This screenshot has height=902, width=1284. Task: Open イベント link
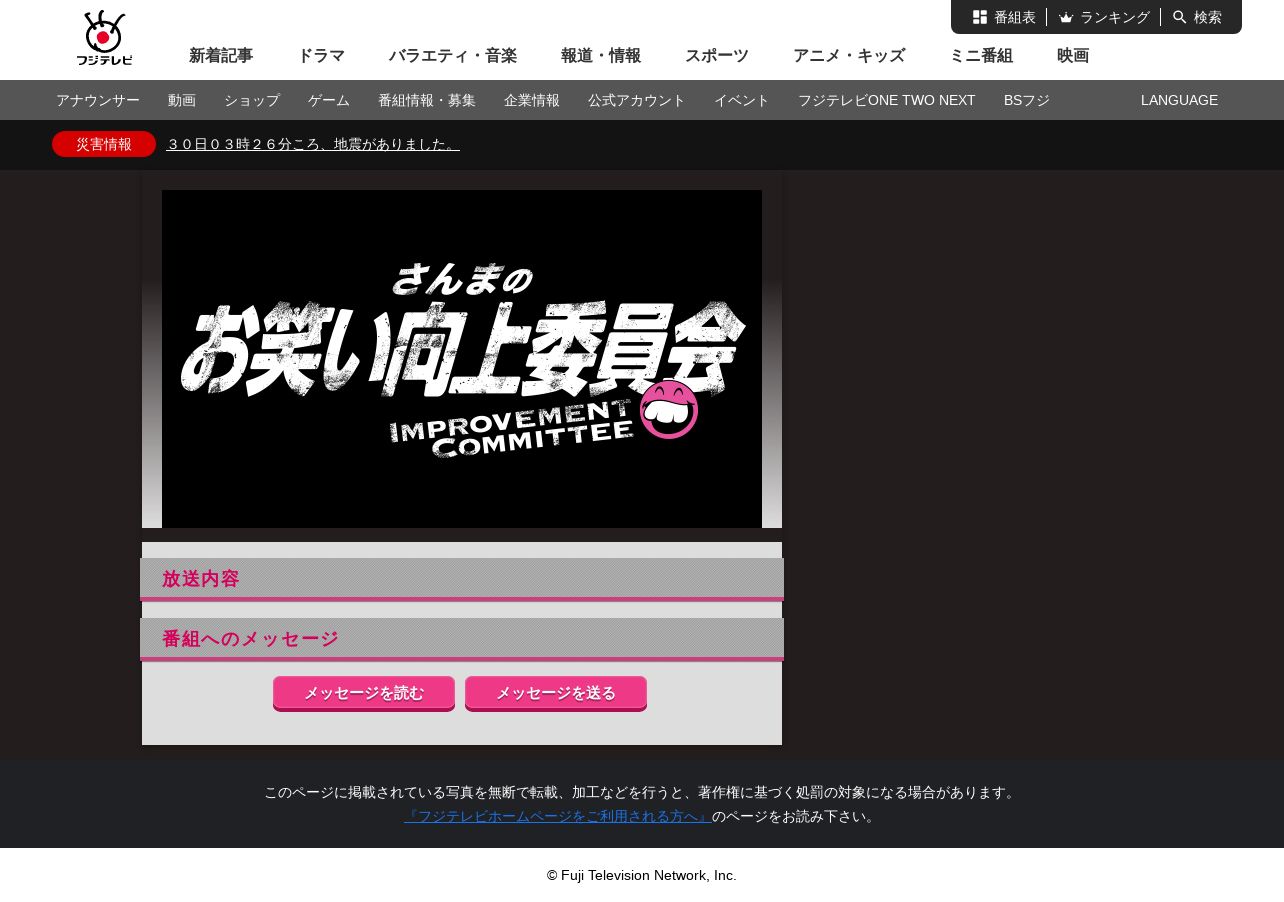pyautogui.click(x=742, y=100)
